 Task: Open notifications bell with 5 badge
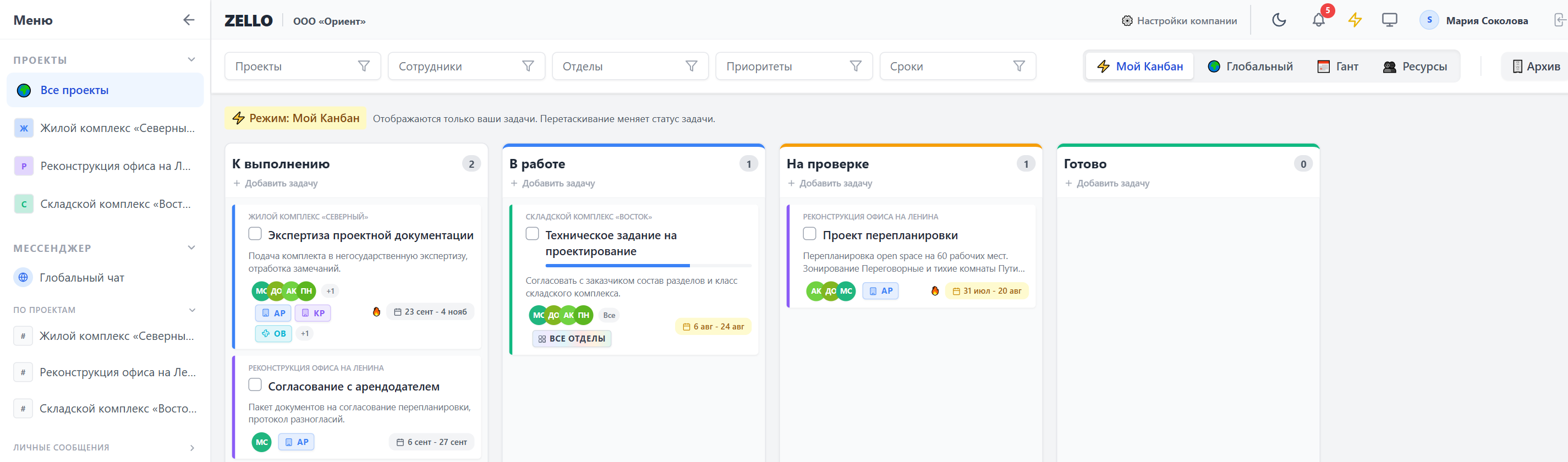[x=1318, y=20]
